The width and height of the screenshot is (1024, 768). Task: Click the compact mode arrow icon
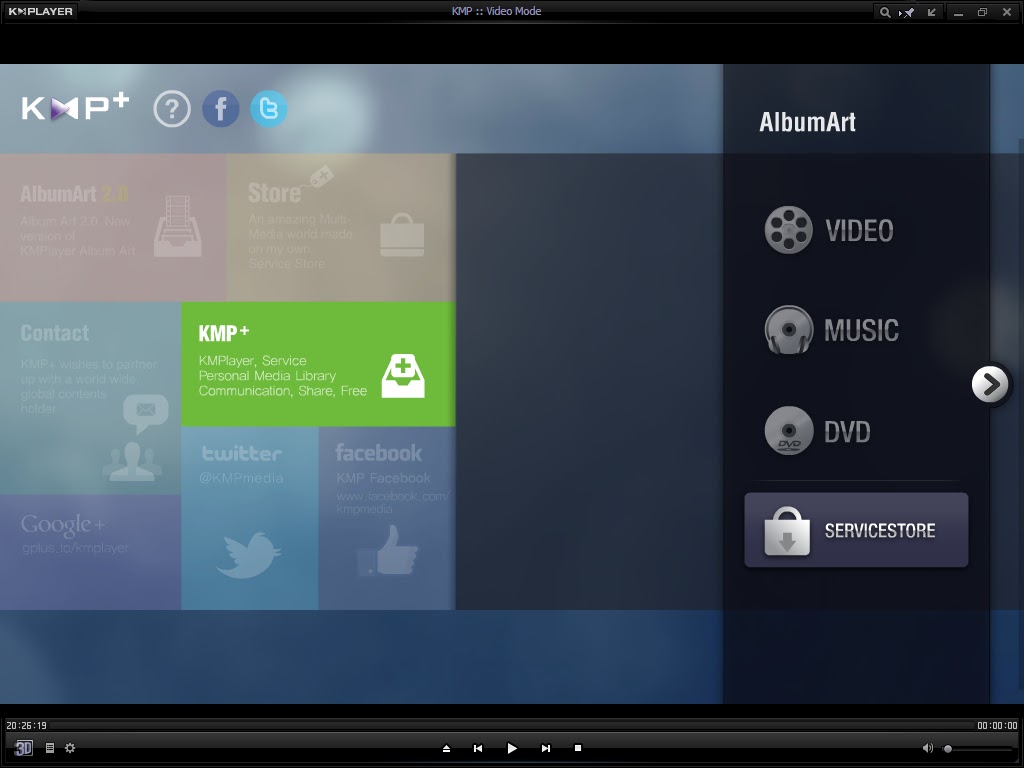click(x=931, y=12)
